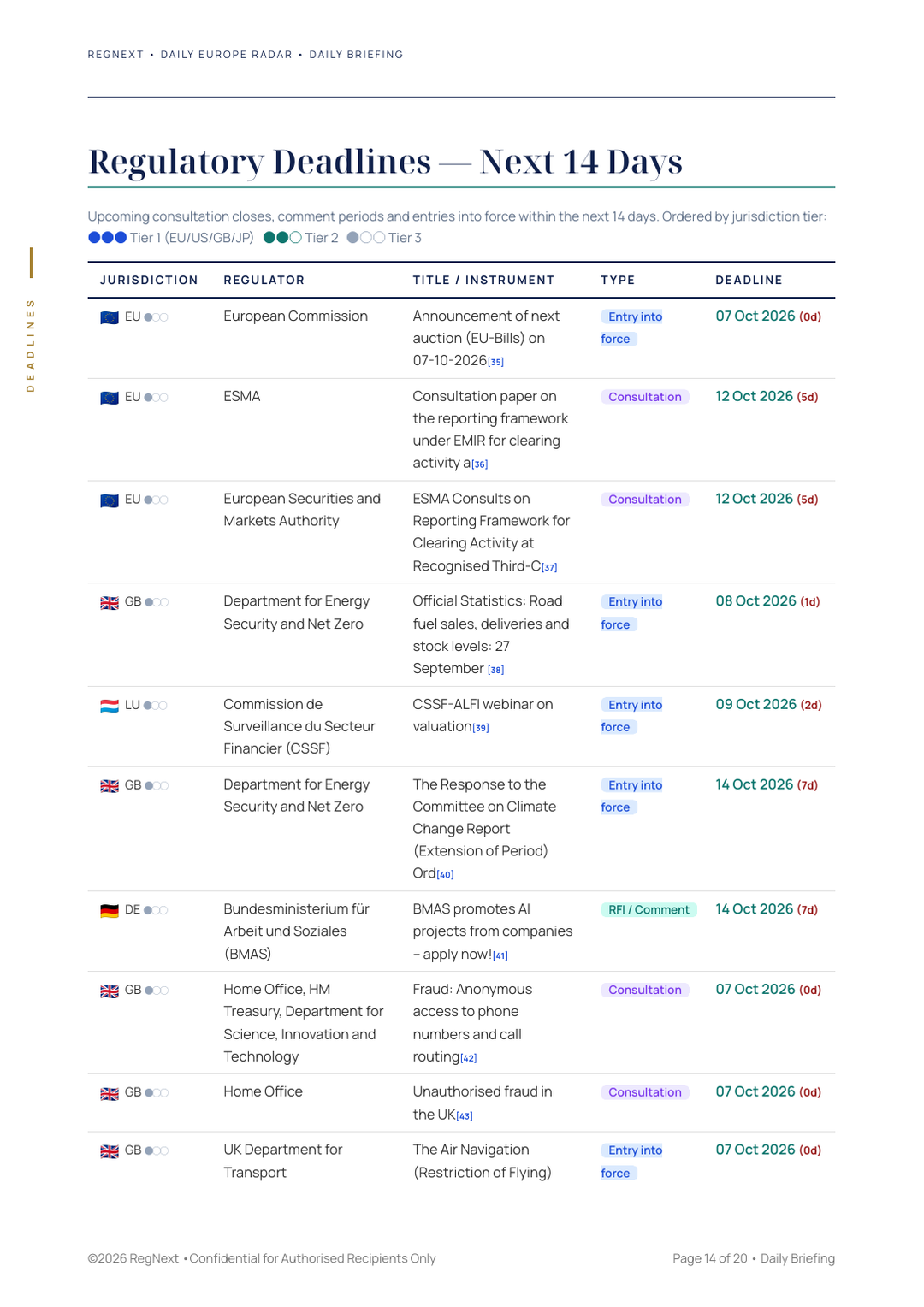Click the Tier 2 green dot legend marker
This screenshot has height=1307, width=924.
coord(282,238)
